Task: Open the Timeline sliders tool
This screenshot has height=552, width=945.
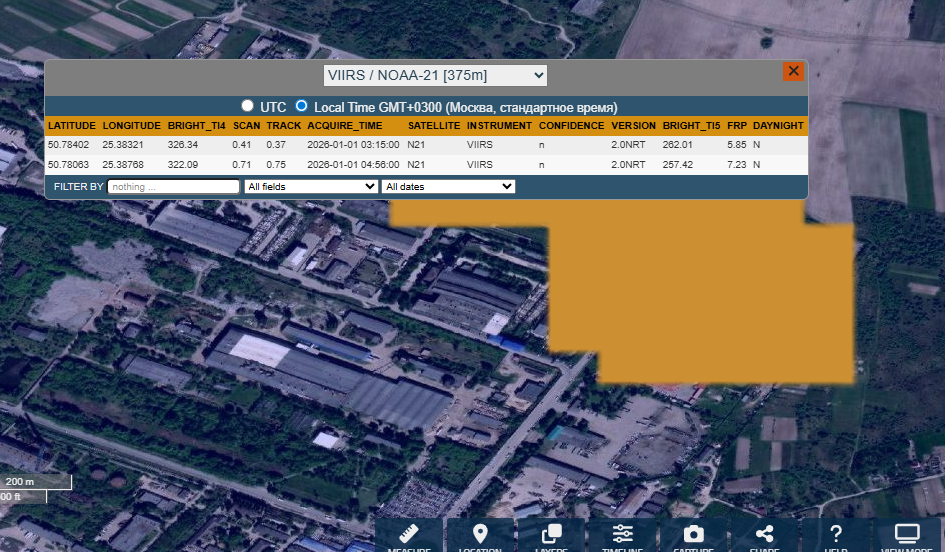Action: [622, 536]
